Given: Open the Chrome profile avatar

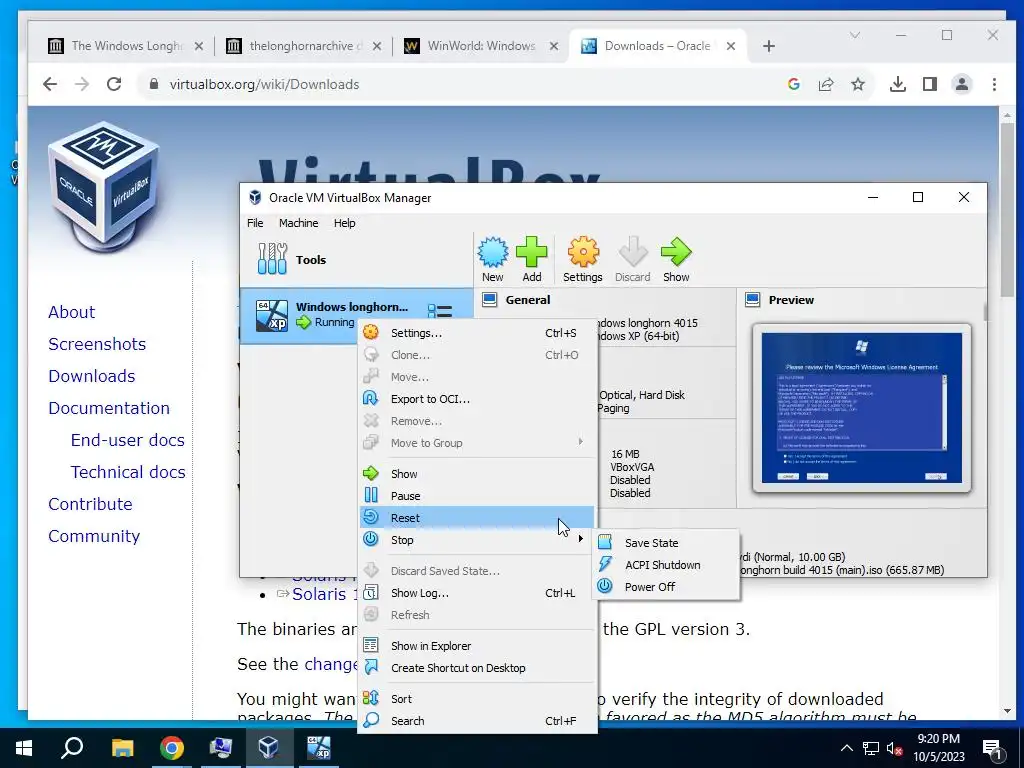Looking at the screenshot, I should point(962,84).
